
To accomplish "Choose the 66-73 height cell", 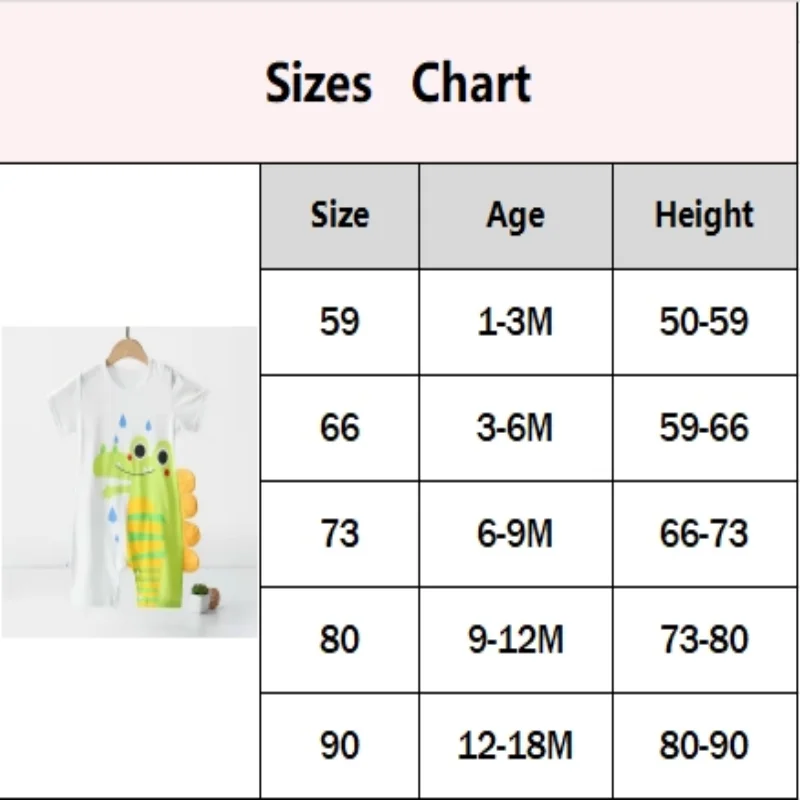I will point(704,534).
